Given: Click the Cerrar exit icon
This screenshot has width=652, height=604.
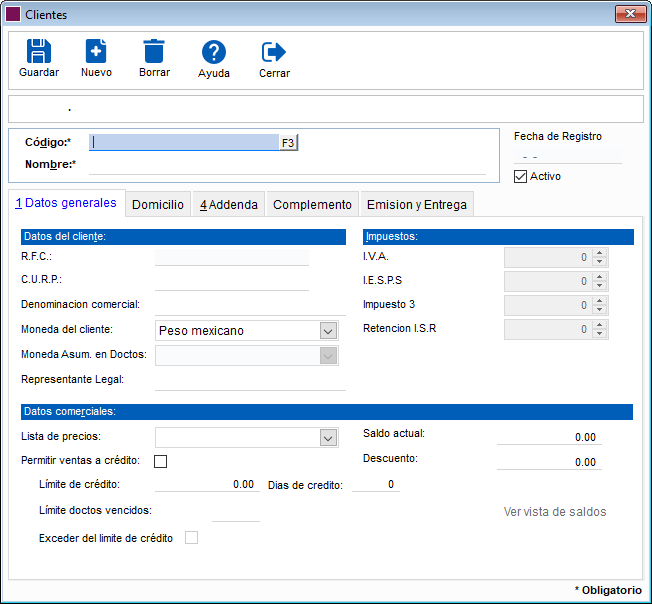Looking at the screenshot, I should coord(274,53).
